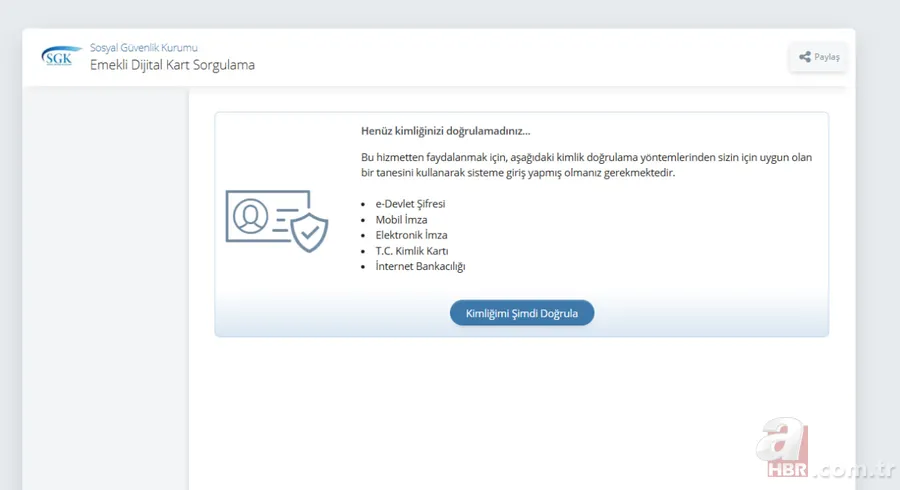Click the ID card illustration
The image size is (900, 490).
click(266, 216)
